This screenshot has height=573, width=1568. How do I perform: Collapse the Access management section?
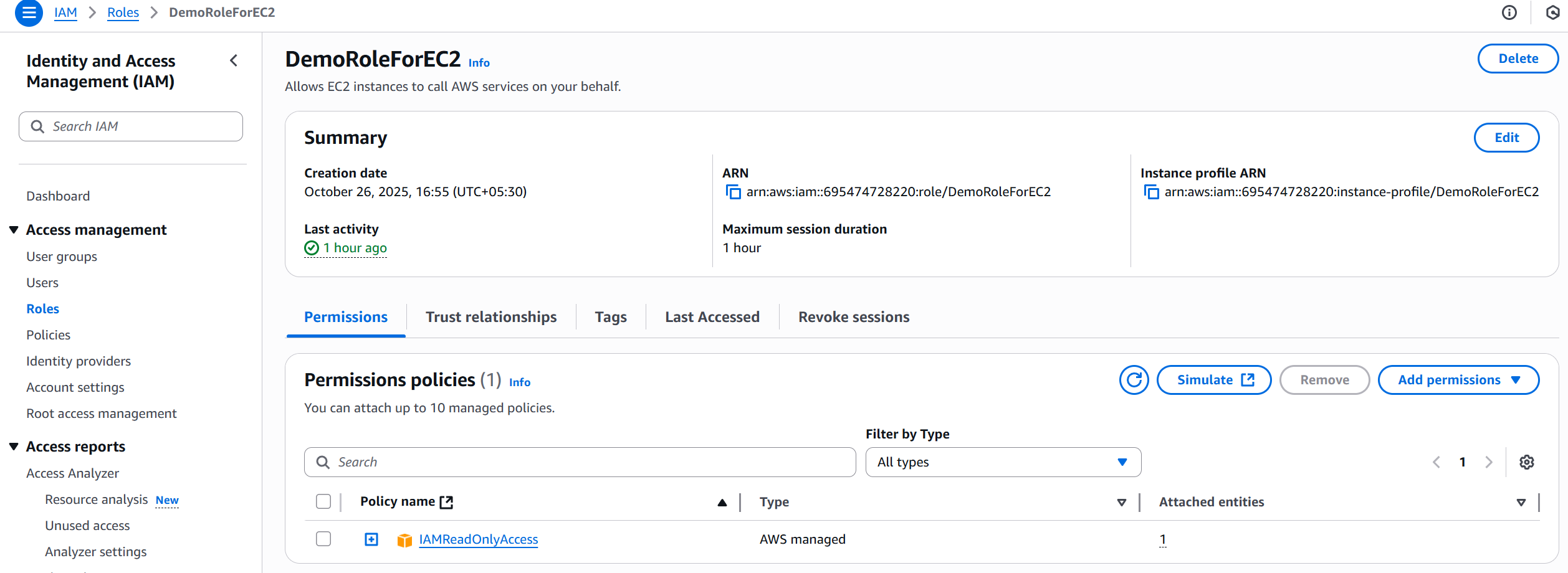pos(14,230)
